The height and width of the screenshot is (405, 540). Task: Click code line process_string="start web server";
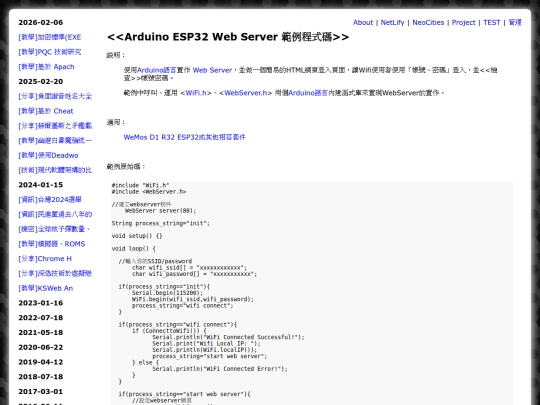point(210,356)
